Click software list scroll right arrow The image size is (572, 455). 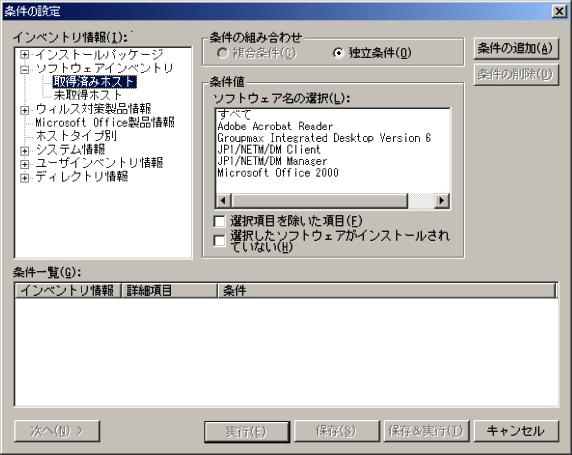click(x=442, y=201)
